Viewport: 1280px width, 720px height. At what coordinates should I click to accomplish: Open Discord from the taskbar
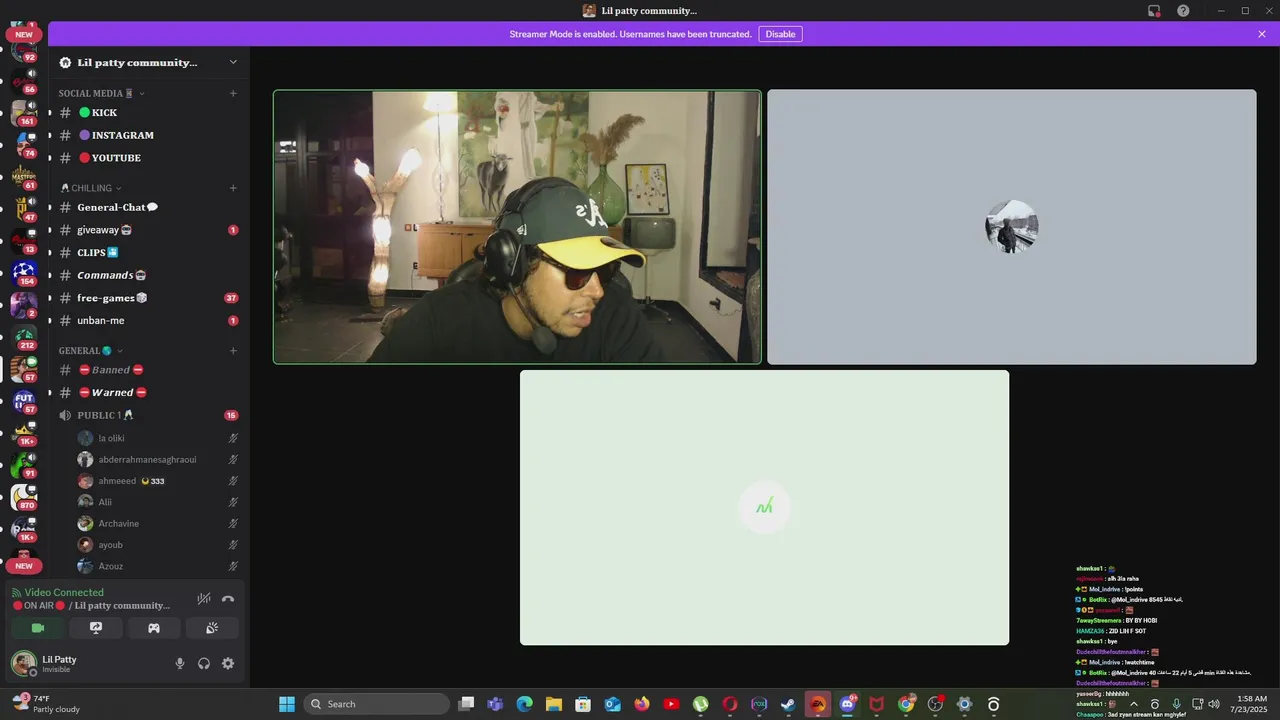848,704
